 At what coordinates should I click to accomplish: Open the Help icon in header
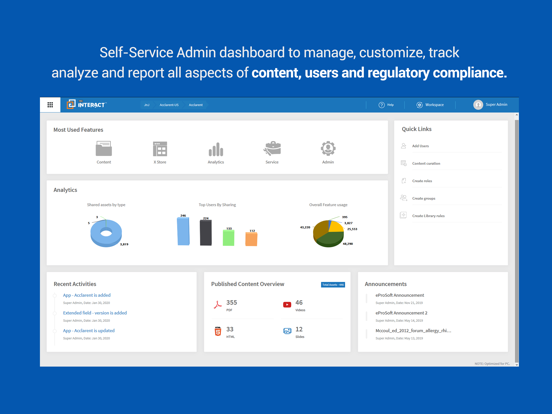point(381,105)
